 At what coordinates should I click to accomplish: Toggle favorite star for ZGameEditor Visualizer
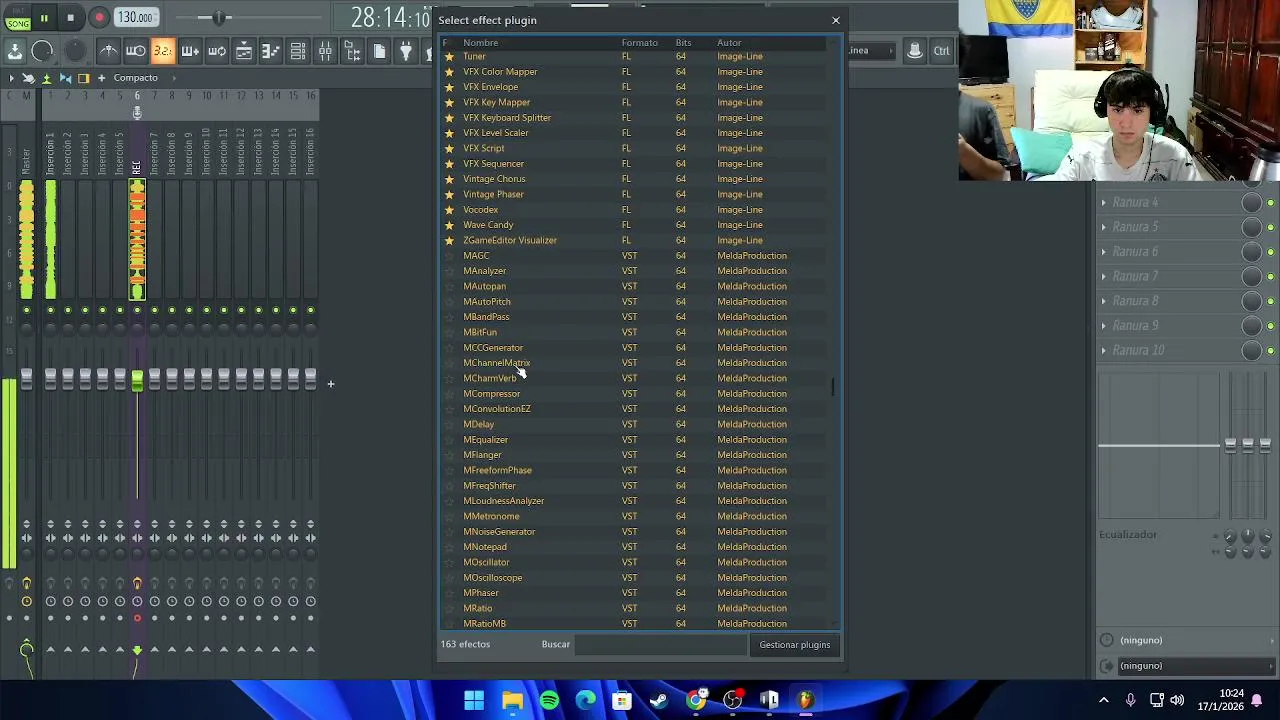(449, 240)
